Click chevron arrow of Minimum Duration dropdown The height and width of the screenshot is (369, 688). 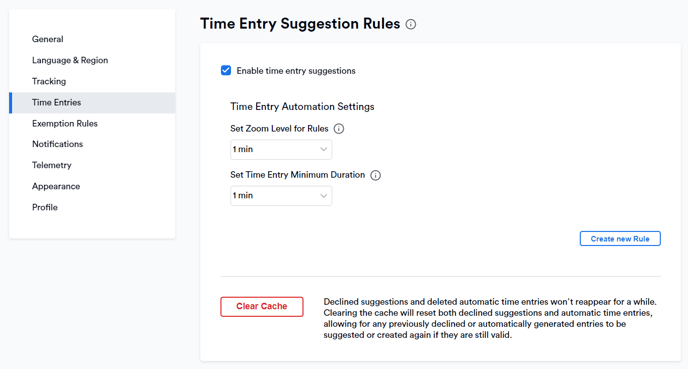click(323, 196)
